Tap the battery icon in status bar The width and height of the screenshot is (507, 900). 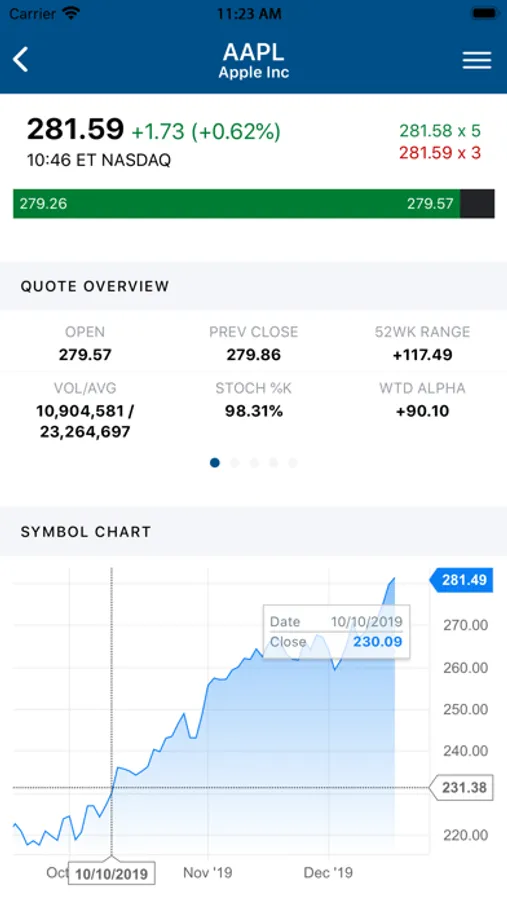tap(484, 13)
